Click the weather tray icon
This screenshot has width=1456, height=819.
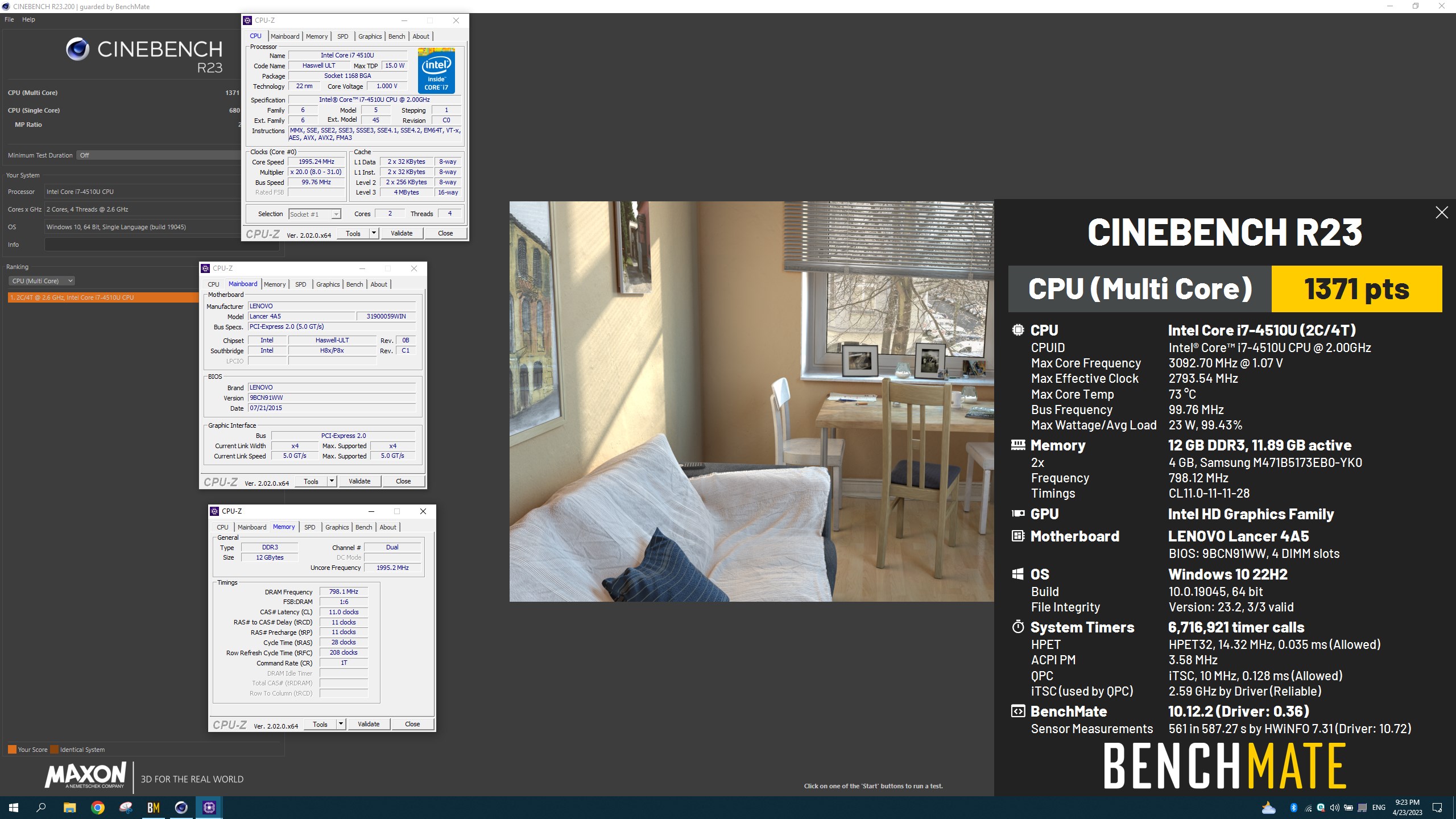pyautogui.click(x=1268, y=808)
